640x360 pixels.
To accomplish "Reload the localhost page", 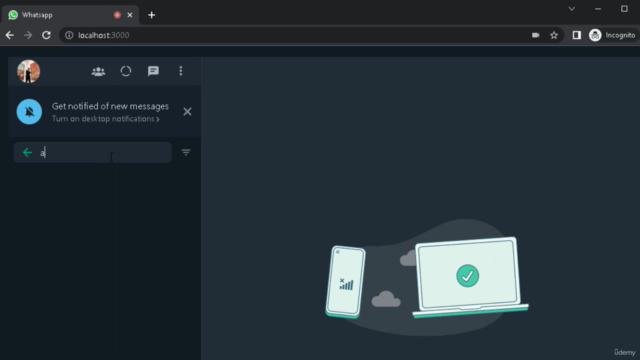I will [x=47, y=36].
